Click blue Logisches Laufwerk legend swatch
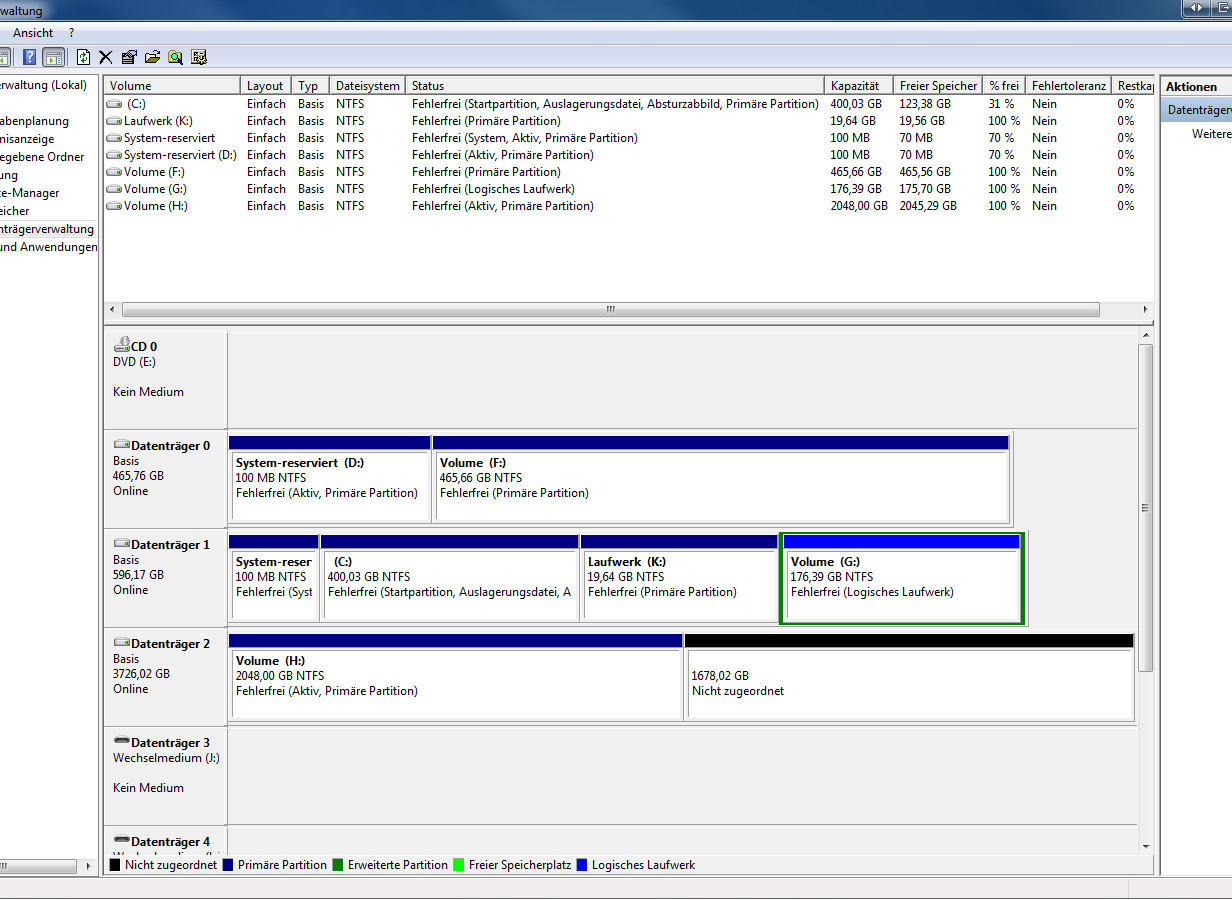Viewport: 1232px width, 900px height. [x=582, y=865]
